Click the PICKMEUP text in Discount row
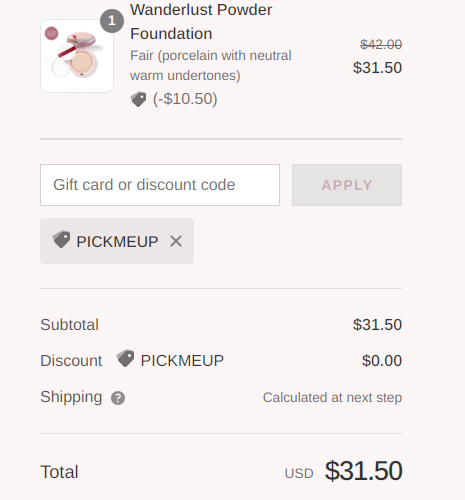Screen dimensions: 465x500 click(182, 361)
